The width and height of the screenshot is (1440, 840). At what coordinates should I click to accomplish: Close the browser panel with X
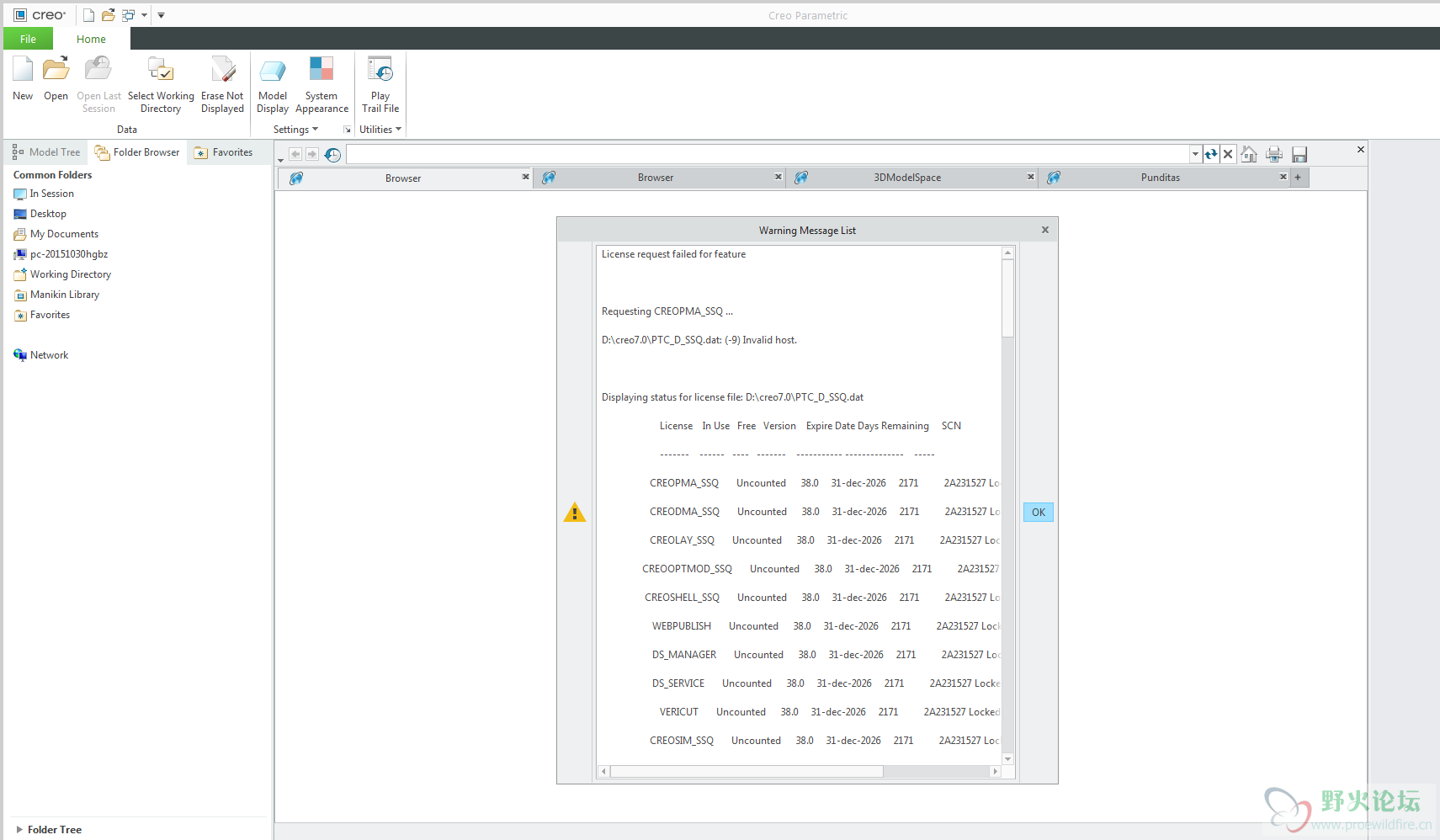[1360, 149]
